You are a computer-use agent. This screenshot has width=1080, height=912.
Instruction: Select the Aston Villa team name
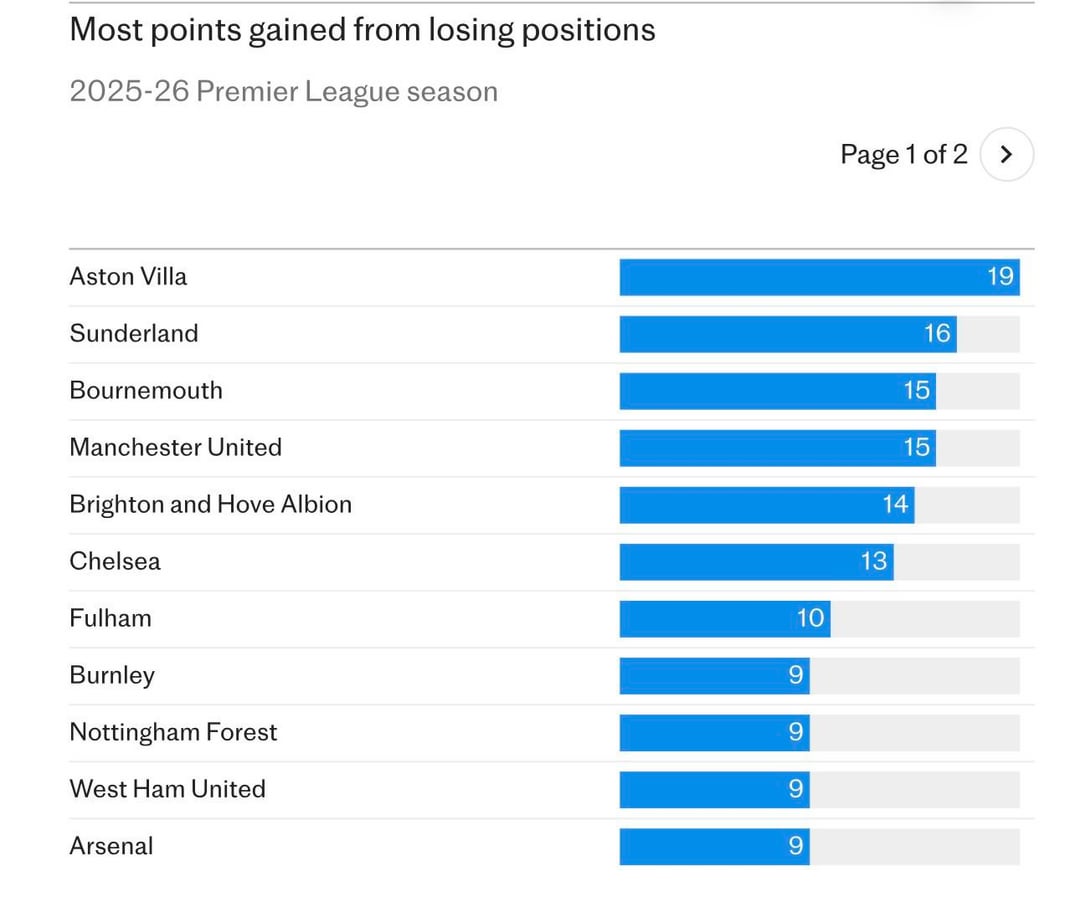coord(128,277)
